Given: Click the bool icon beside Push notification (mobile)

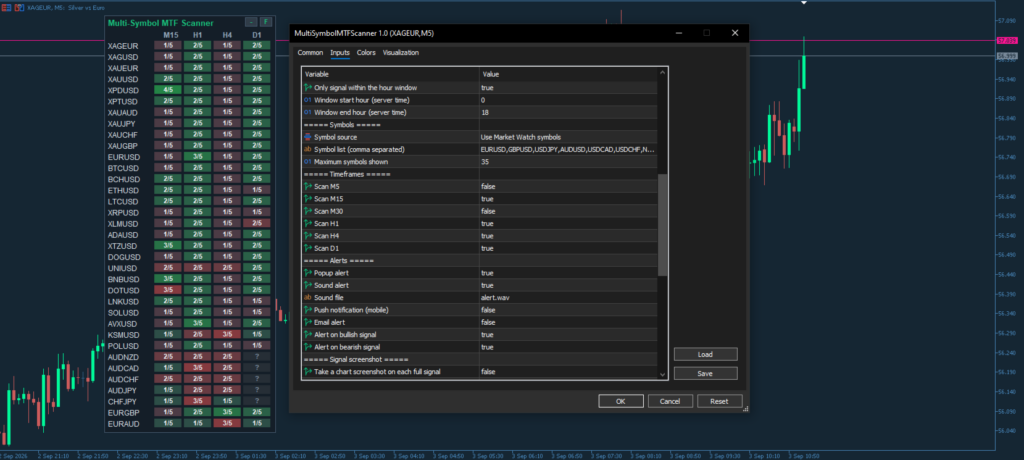Looking at the screenshot, I should tap(308, 310).
